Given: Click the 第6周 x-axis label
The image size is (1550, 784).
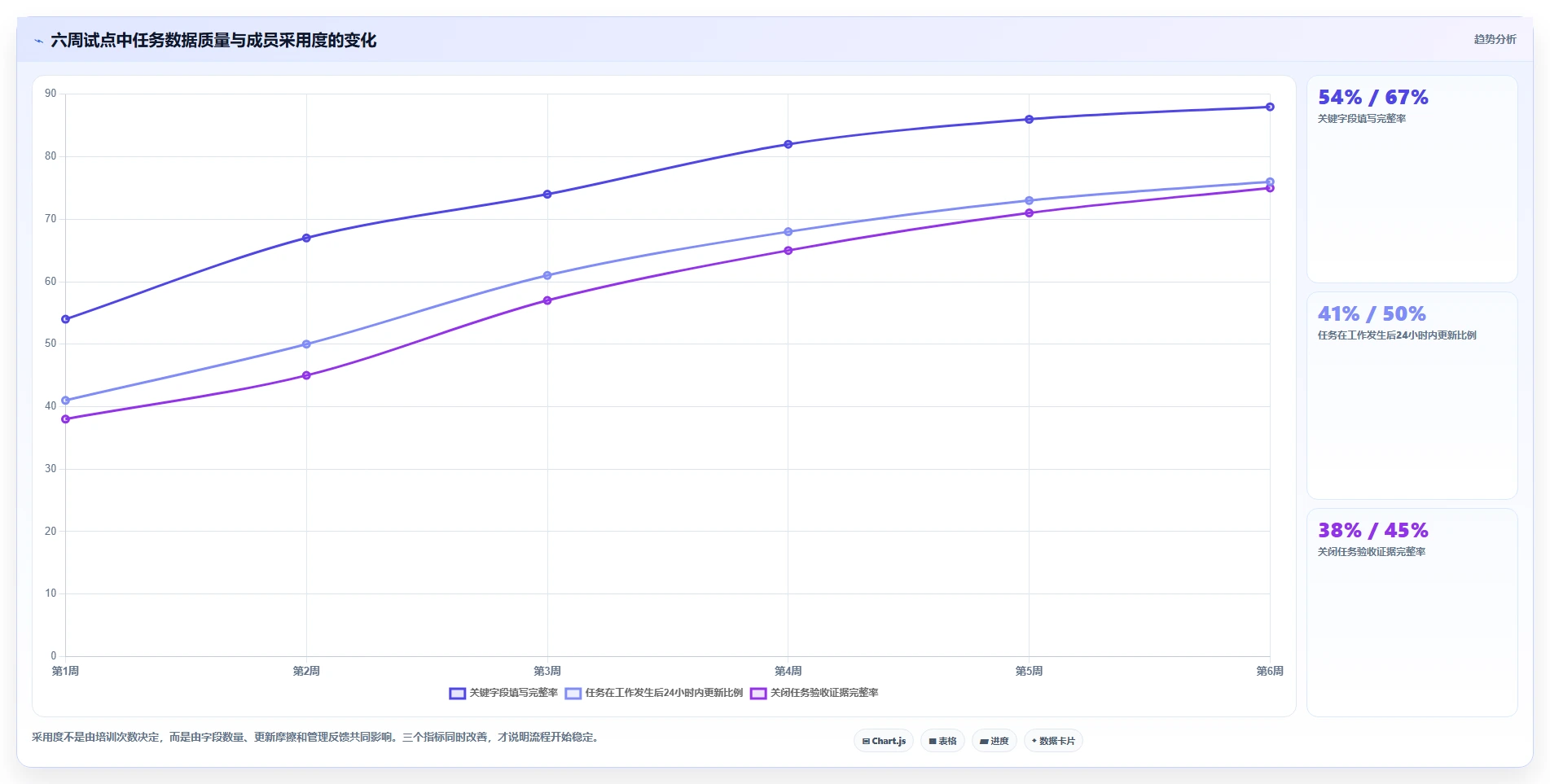Looking at the screenshot, I should tap(1270, 671).
